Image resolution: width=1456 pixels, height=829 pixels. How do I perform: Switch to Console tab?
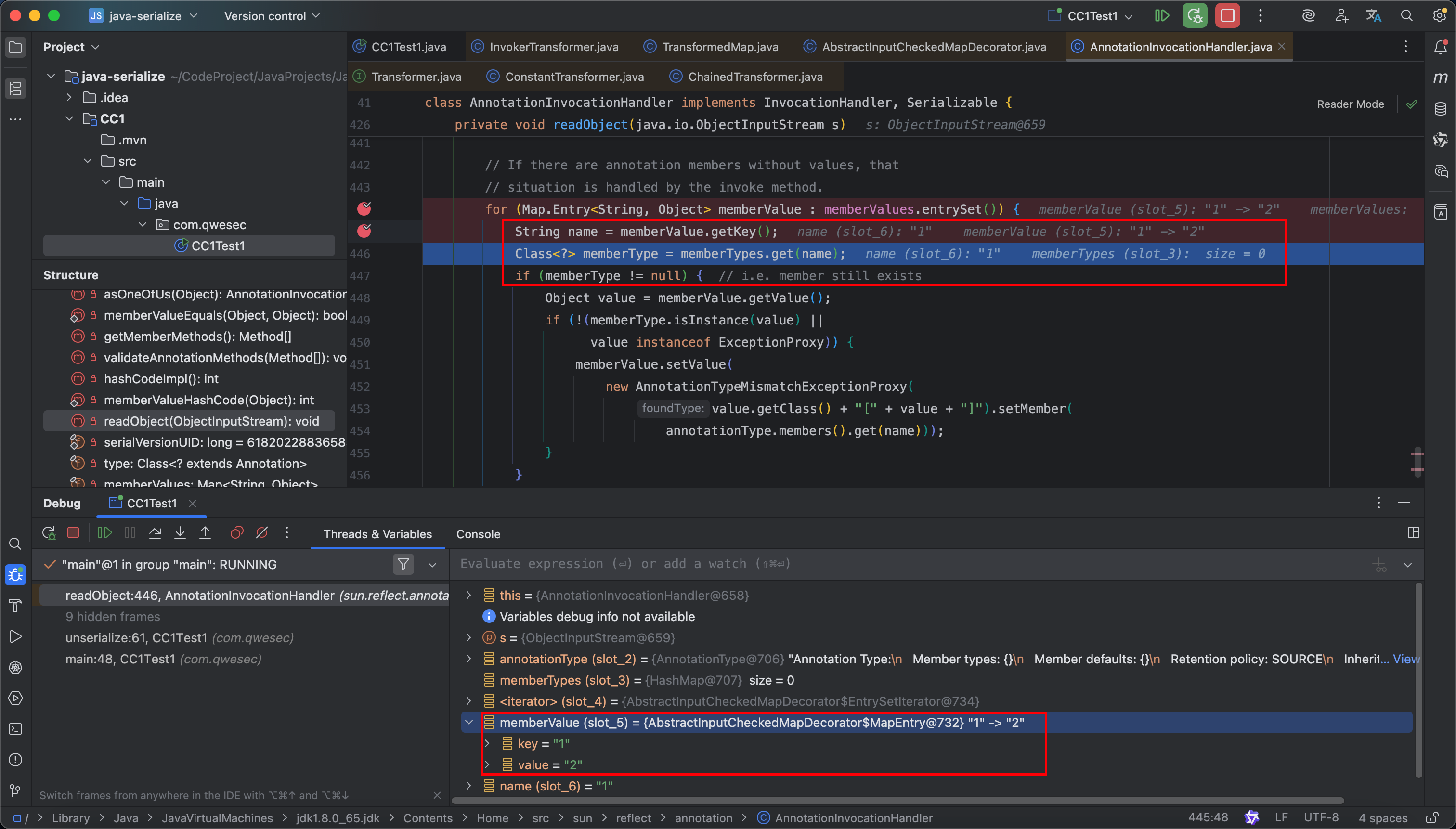click(x=478, y=534)
